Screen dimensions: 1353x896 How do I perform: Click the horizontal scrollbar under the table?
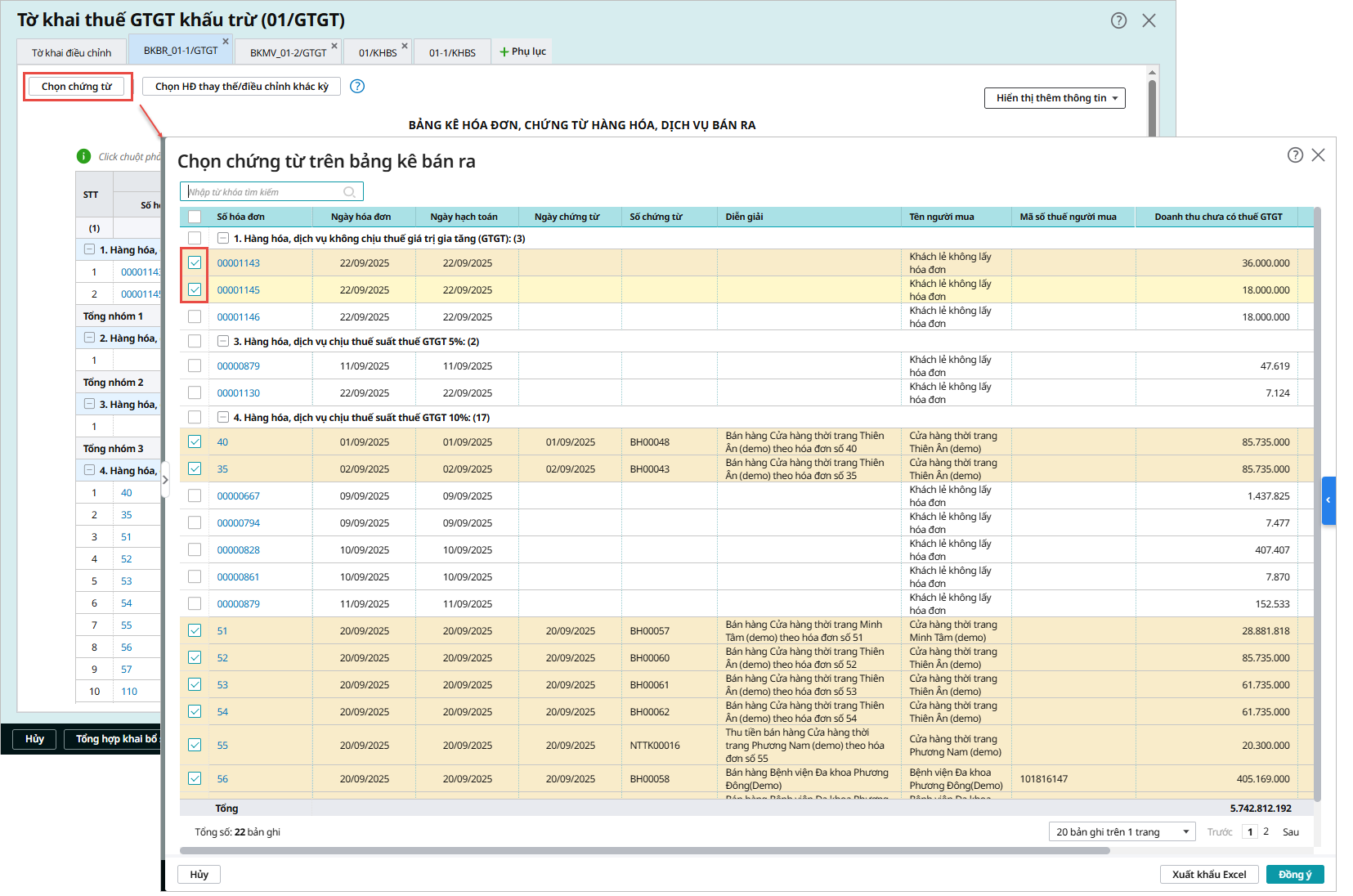644,851
